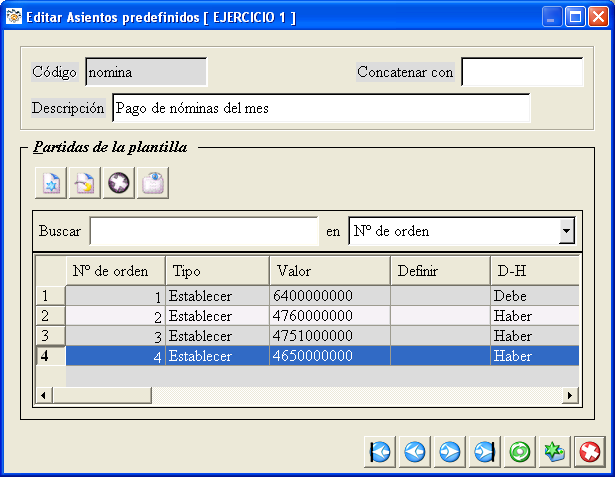Image resolution: width=615 pixels, height=477 pixels.
Task: Click Establecer in the 6400000000 row
Action: [x=218, y=296]
